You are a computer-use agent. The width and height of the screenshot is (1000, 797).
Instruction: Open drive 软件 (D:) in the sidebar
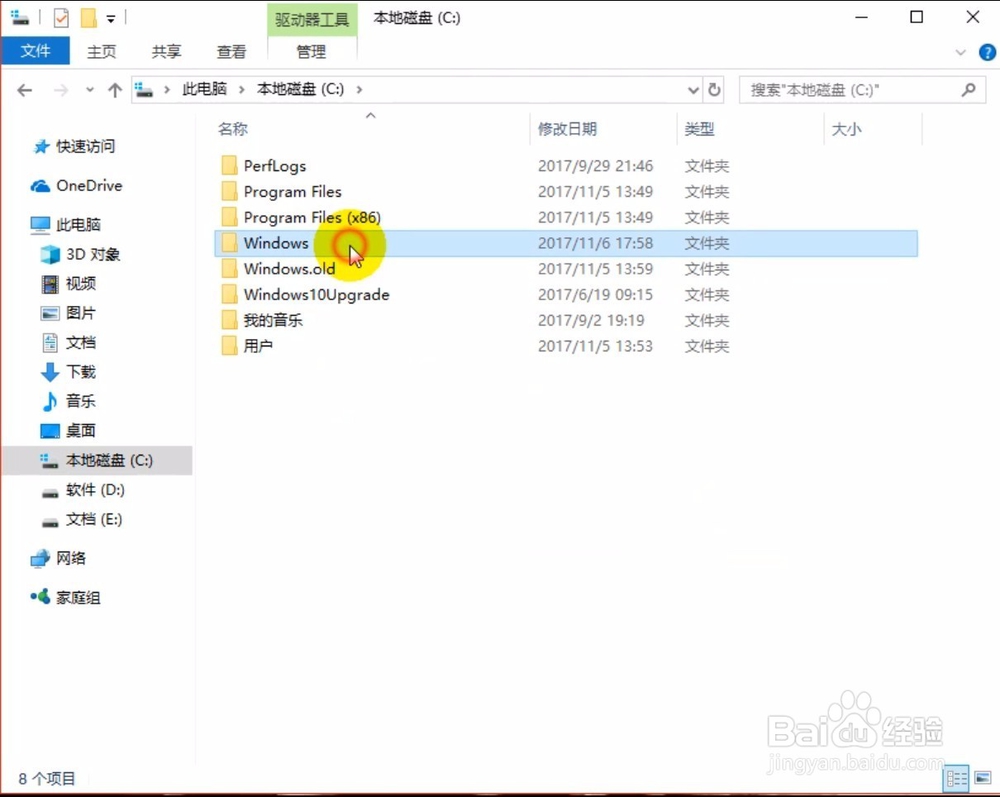pos(95,490)
